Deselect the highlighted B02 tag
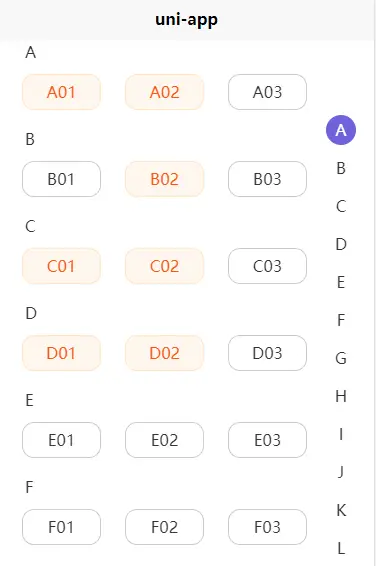 [x=165, y=179]
